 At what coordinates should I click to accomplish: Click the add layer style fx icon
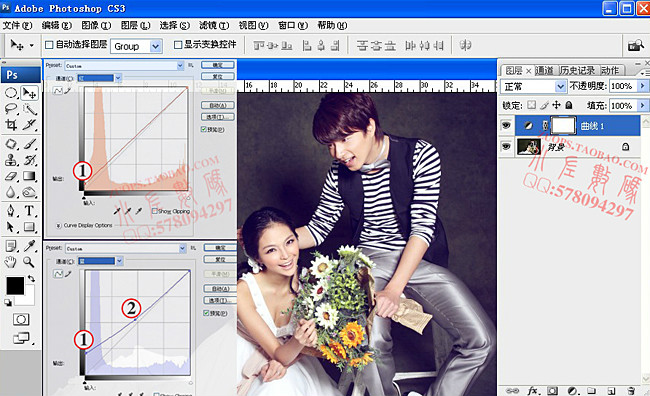click(x=533, y=391)
